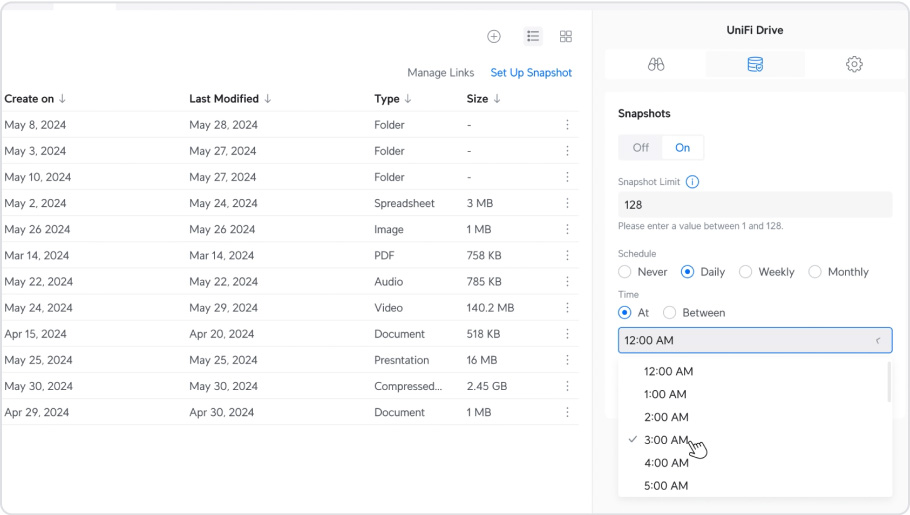Open more options for May 3, 2024 folder row
Image resolution: width=910 pixels, height=515 pixels.
[x=567, y=151]
